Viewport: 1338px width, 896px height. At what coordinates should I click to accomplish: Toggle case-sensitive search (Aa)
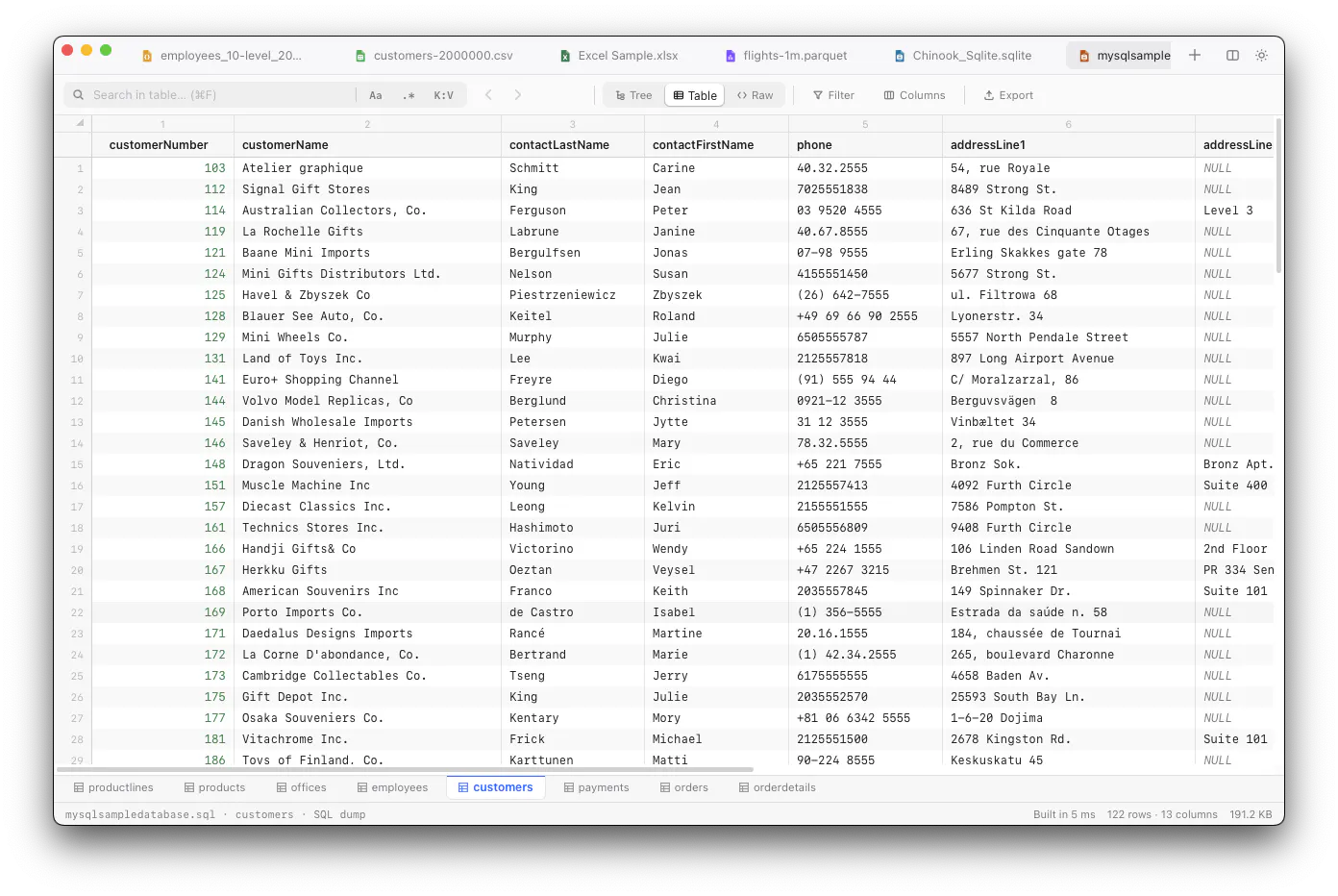point(376,95)
